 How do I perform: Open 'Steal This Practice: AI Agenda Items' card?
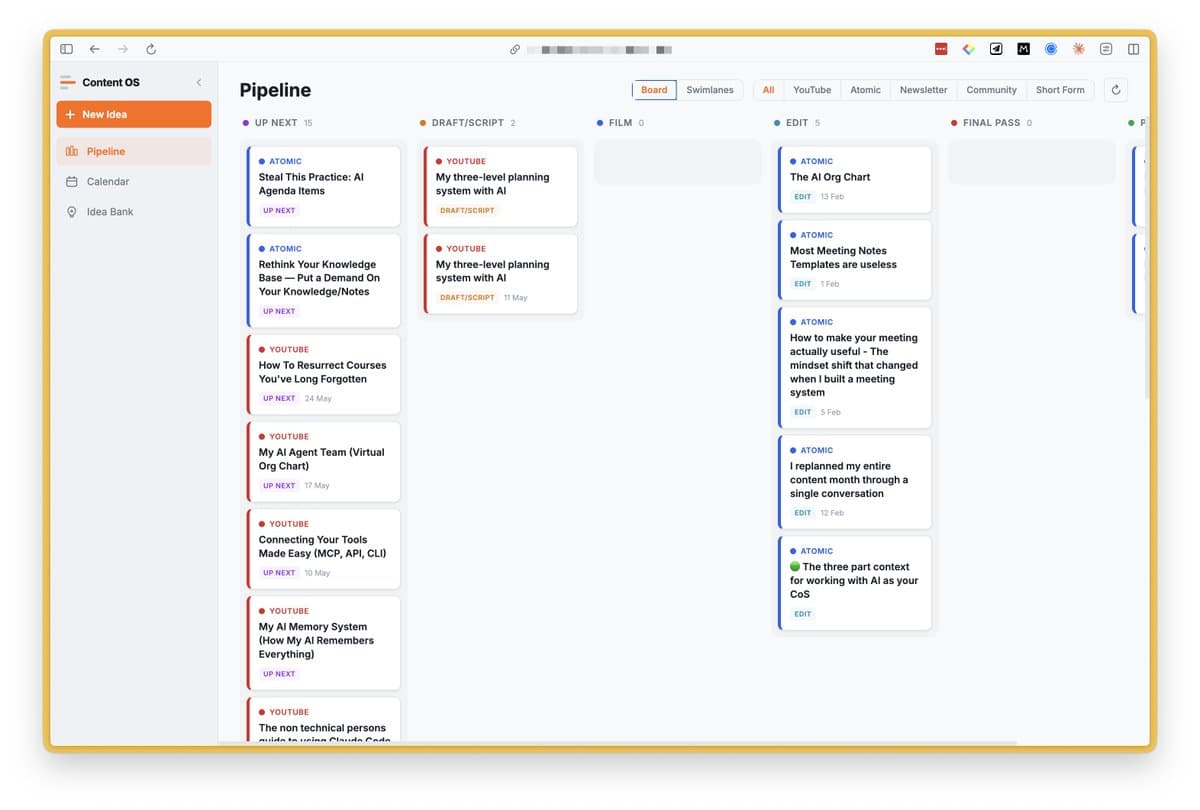pos(323,186)
